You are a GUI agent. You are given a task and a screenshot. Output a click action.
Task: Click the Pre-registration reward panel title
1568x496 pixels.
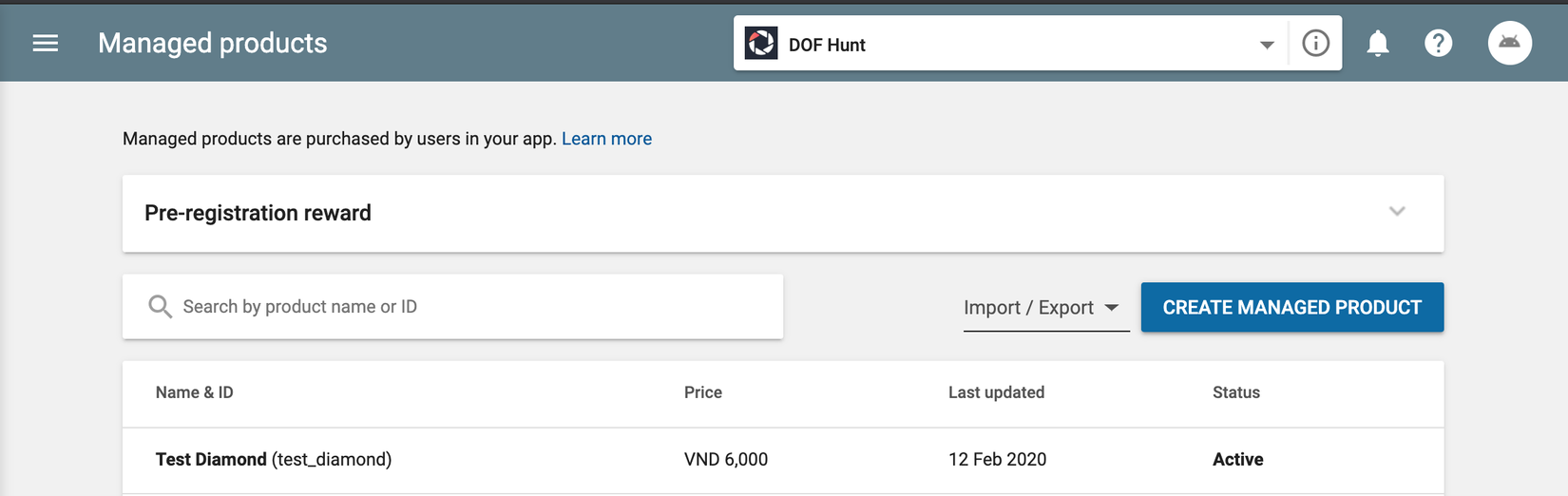pyautogui.click(x=258, y=213)
